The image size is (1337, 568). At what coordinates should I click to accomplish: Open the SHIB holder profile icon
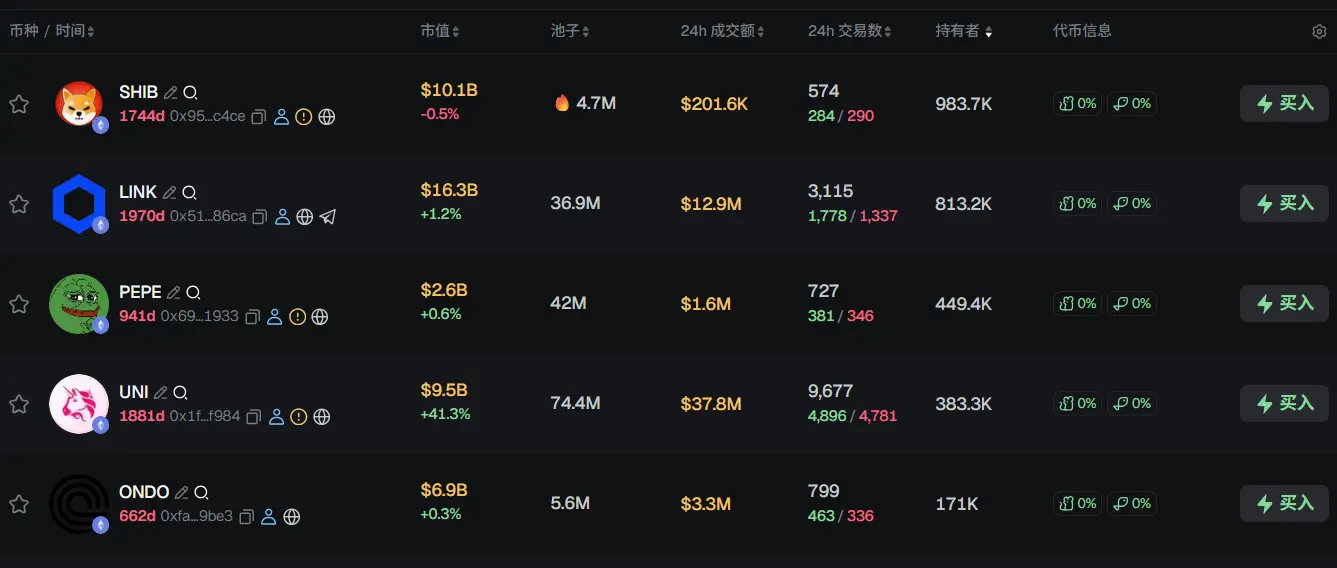[x=281, y=117]
